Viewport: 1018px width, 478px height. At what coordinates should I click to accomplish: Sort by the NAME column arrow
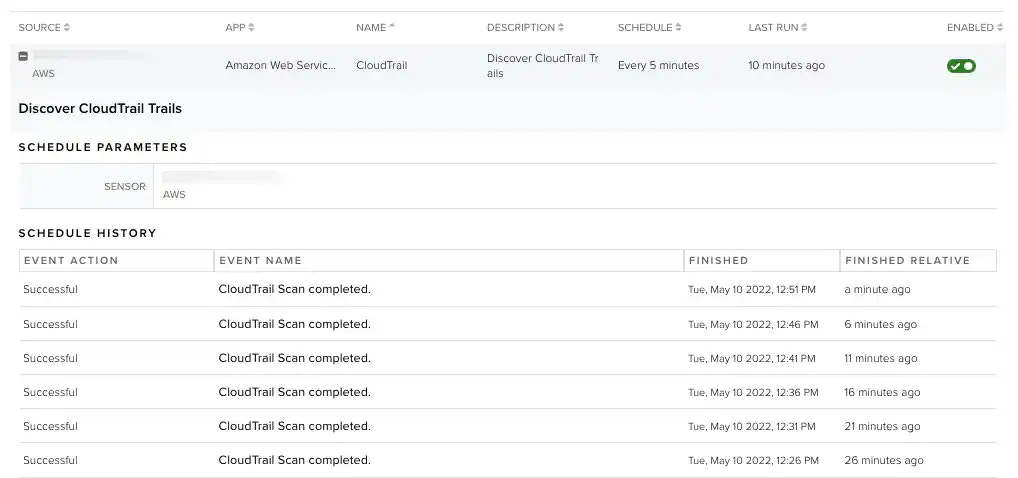click(x=392, y=27)
